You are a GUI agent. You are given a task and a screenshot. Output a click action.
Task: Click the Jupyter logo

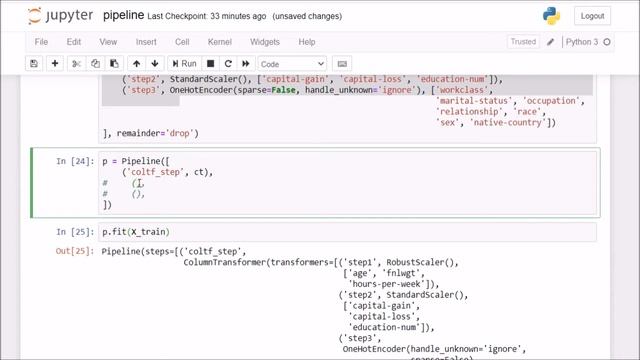pyautogui.click(x=60, y=16)
